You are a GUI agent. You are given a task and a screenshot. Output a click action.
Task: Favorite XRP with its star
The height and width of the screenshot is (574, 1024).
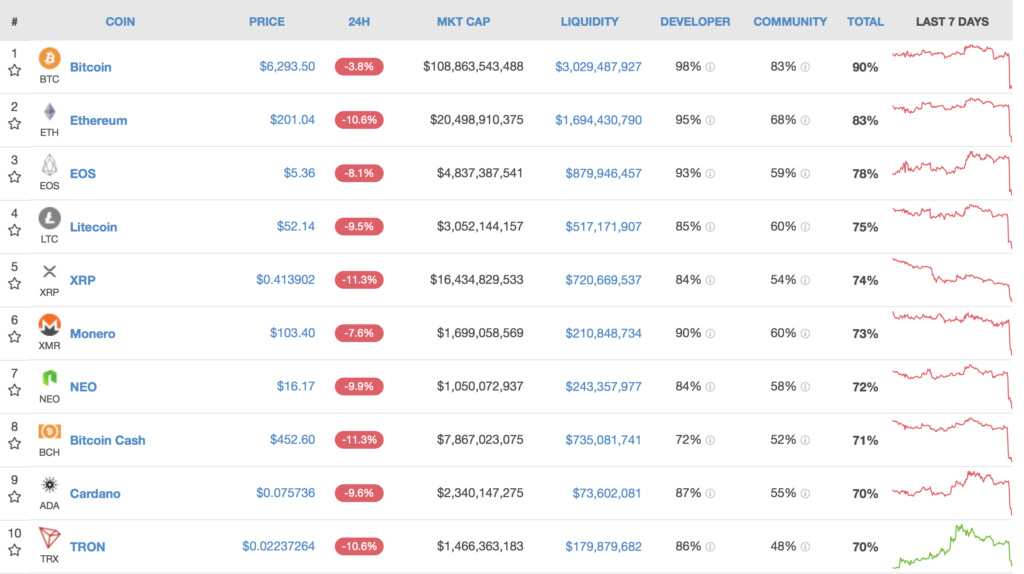coord(14,283)
